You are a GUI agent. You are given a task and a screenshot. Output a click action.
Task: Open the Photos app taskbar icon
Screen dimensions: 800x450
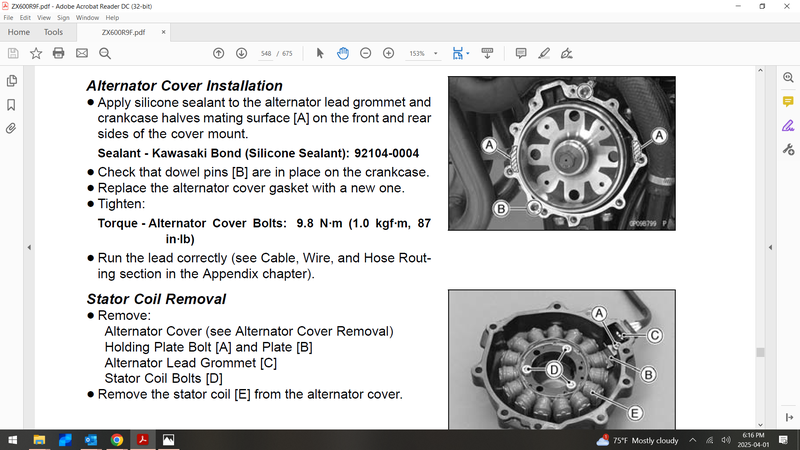click(168, 440)
